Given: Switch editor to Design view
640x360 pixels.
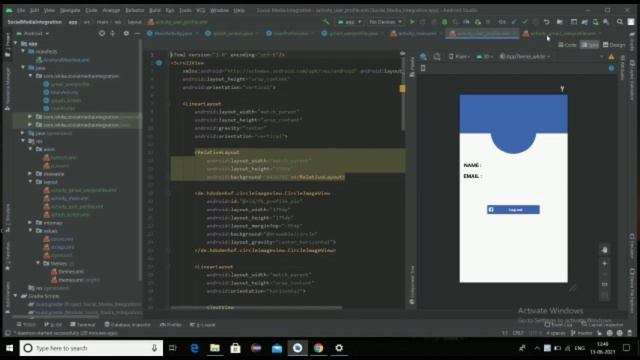Looking at the screenshot, I should pos(614,44).
